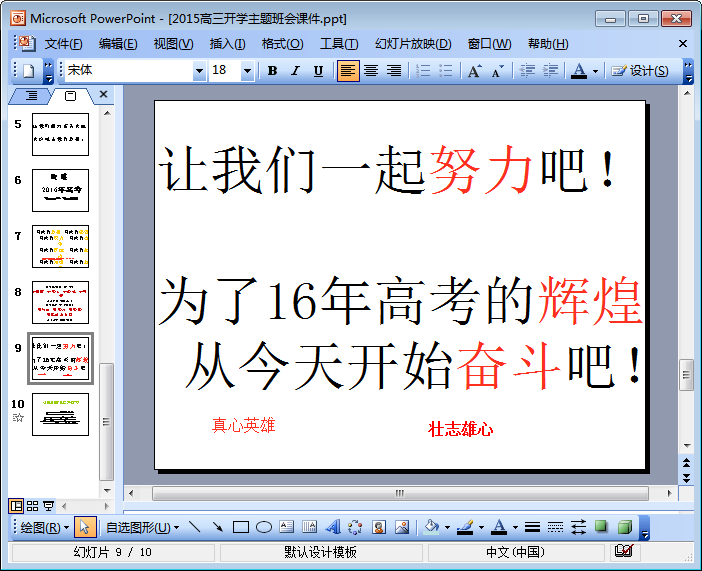Switch to the Slides thumbnail tab

(x=70, y=95)
